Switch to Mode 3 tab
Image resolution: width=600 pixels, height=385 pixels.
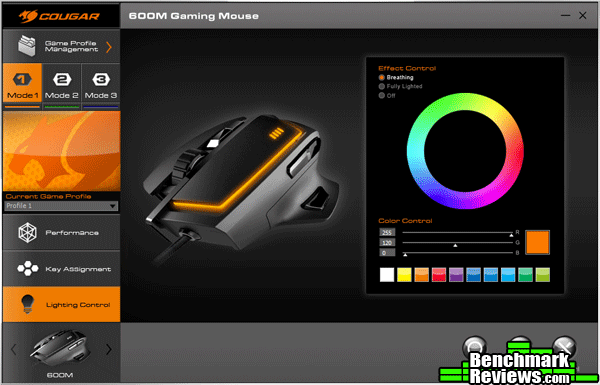(101, 83)
